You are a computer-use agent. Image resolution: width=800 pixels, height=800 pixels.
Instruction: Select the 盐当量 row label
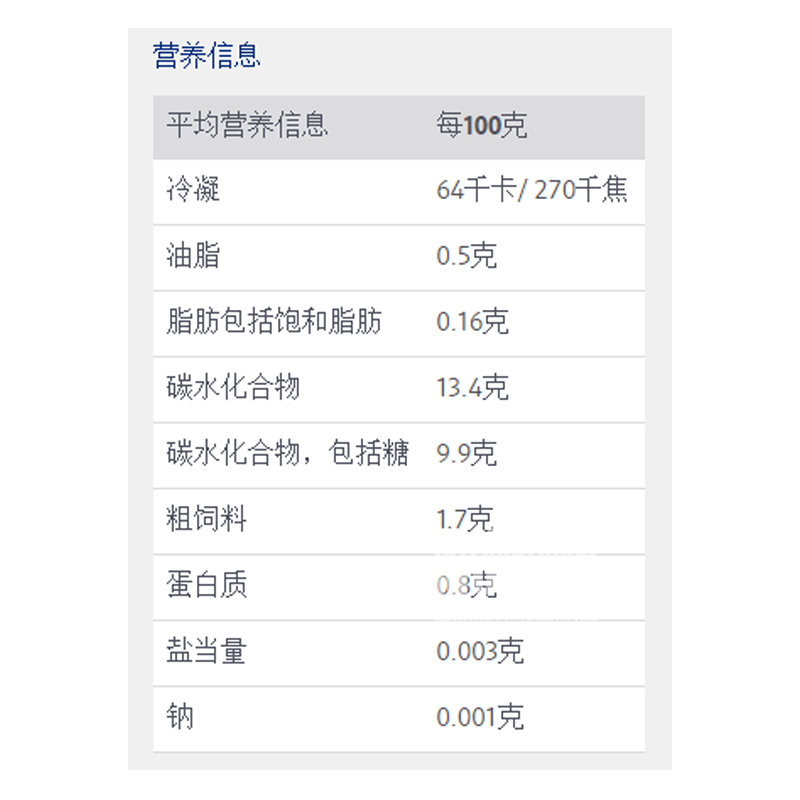[x=206, y=652]
